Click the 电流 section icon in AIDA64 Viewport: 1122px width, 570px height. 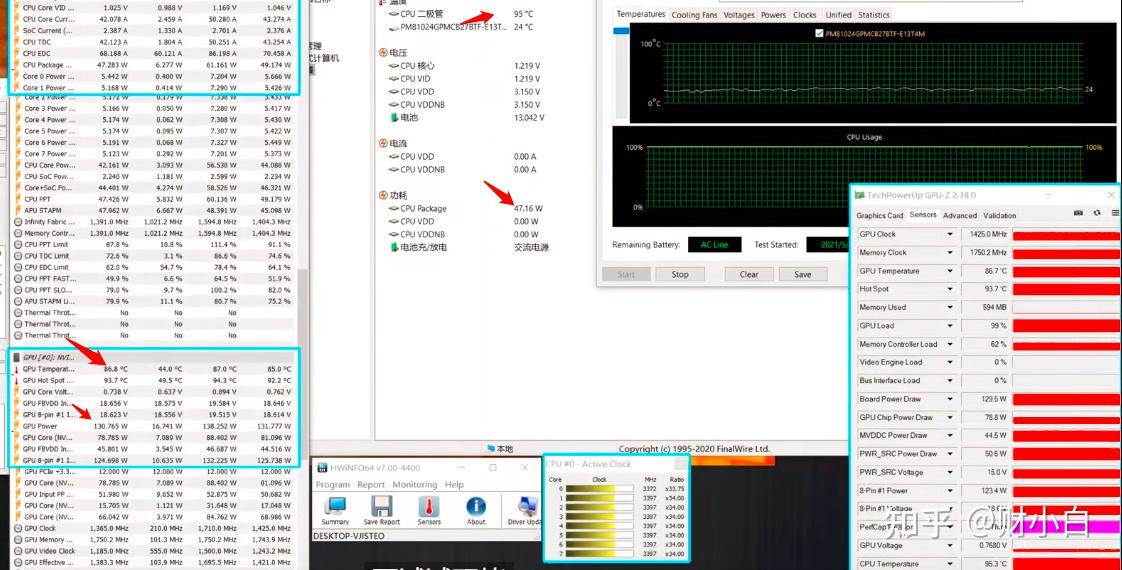tap(383, 143)
